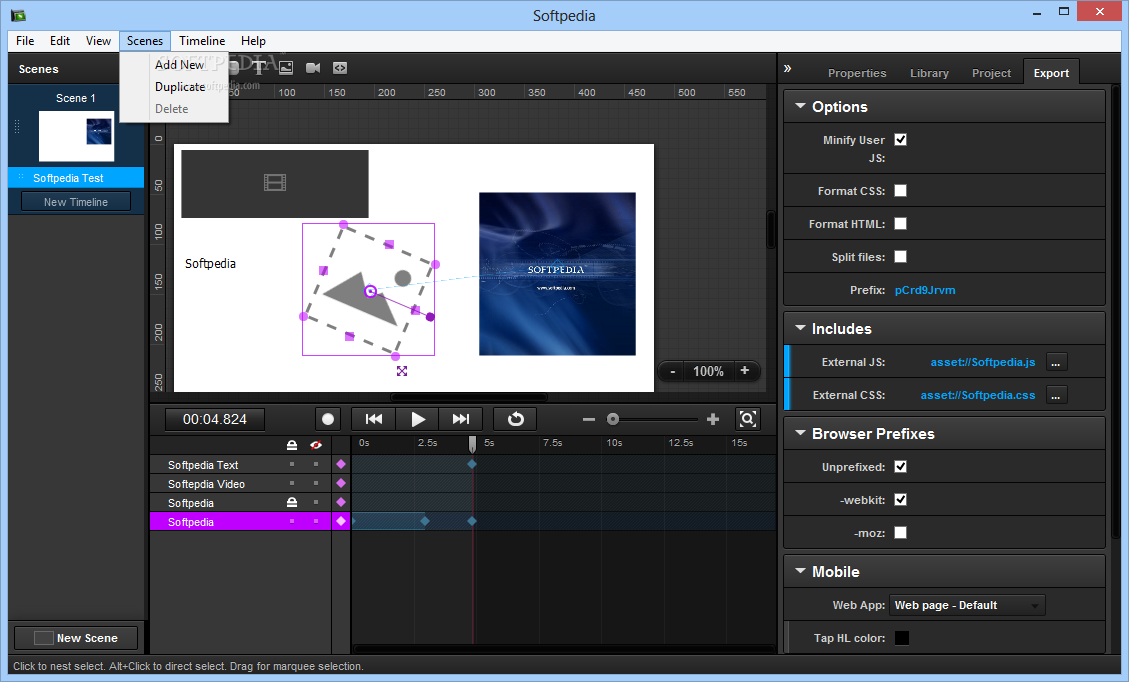This screenshot has height=682, width=1129.
Task: Select the Text tool in toolbar
Action: tap(258, 68)
